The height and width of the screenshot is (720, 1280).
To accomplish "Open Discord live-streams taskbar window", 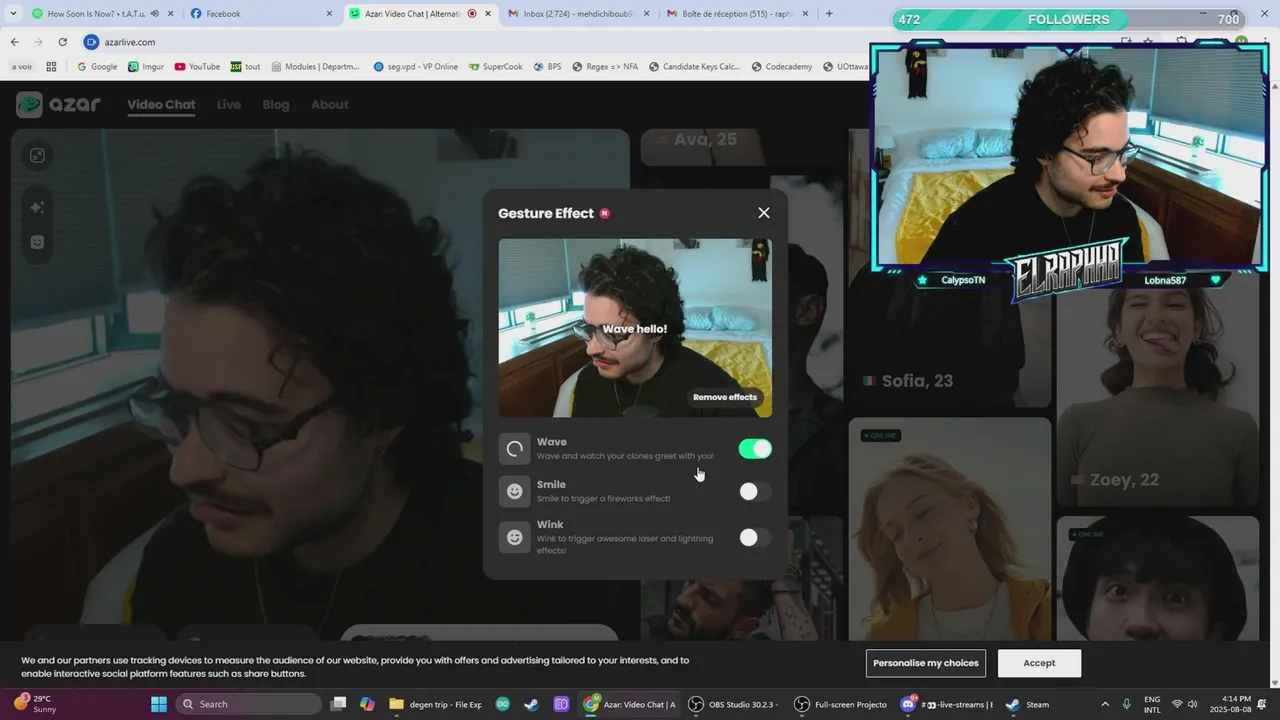I will (x=947, y=704).
